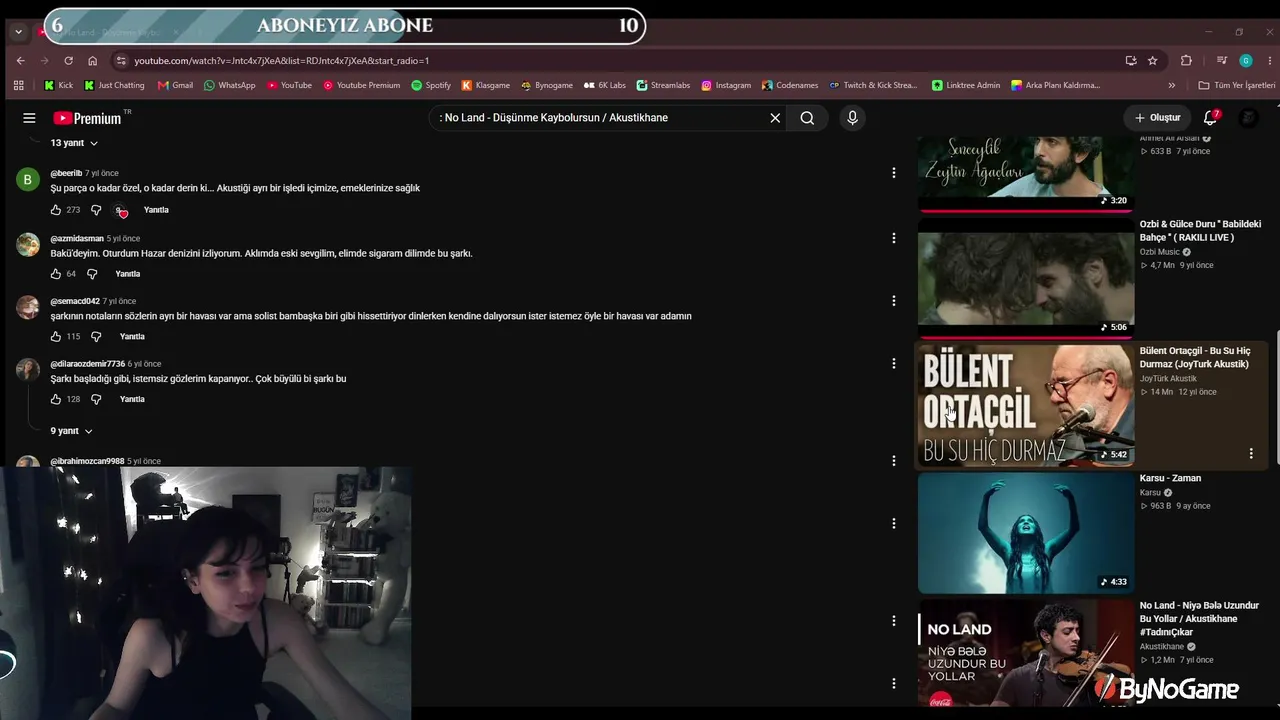Viewport: 1280px width, 720px height.
Task: Like the comment by @azmidasman
Action: coord(56,274)
